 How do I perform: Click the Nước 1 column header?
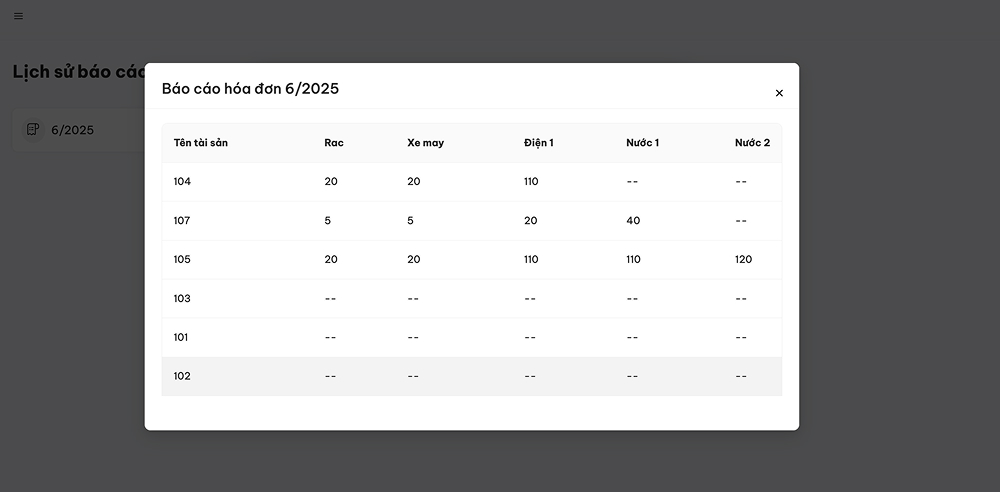[642, 143]
